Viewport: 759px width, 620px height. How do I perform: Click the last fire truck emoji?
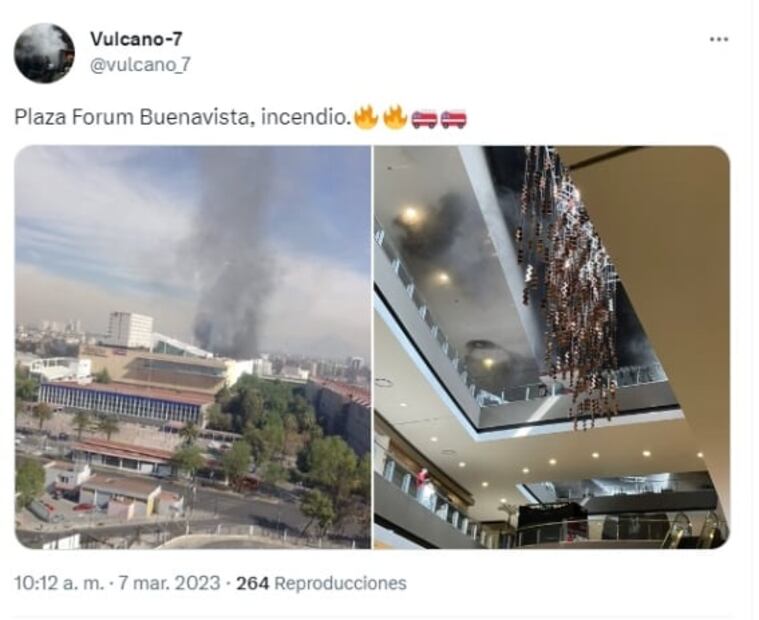(x=454, y=119)
